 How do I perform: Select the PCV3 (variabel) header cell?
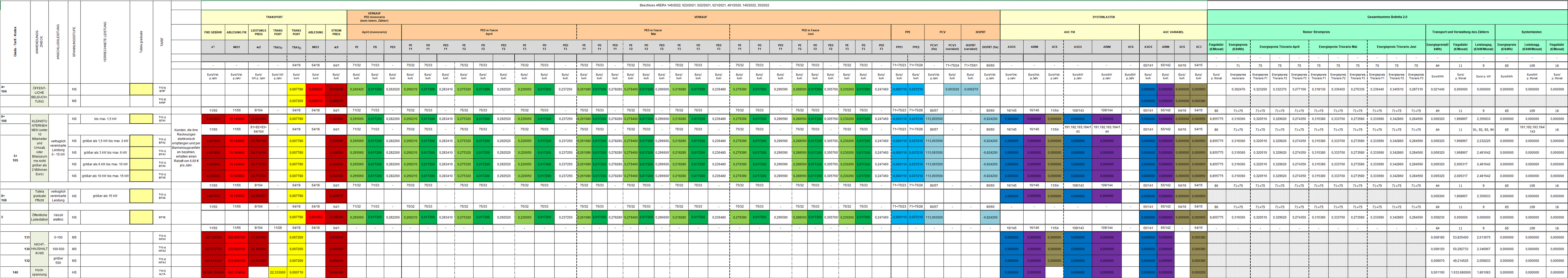[952, 46]
